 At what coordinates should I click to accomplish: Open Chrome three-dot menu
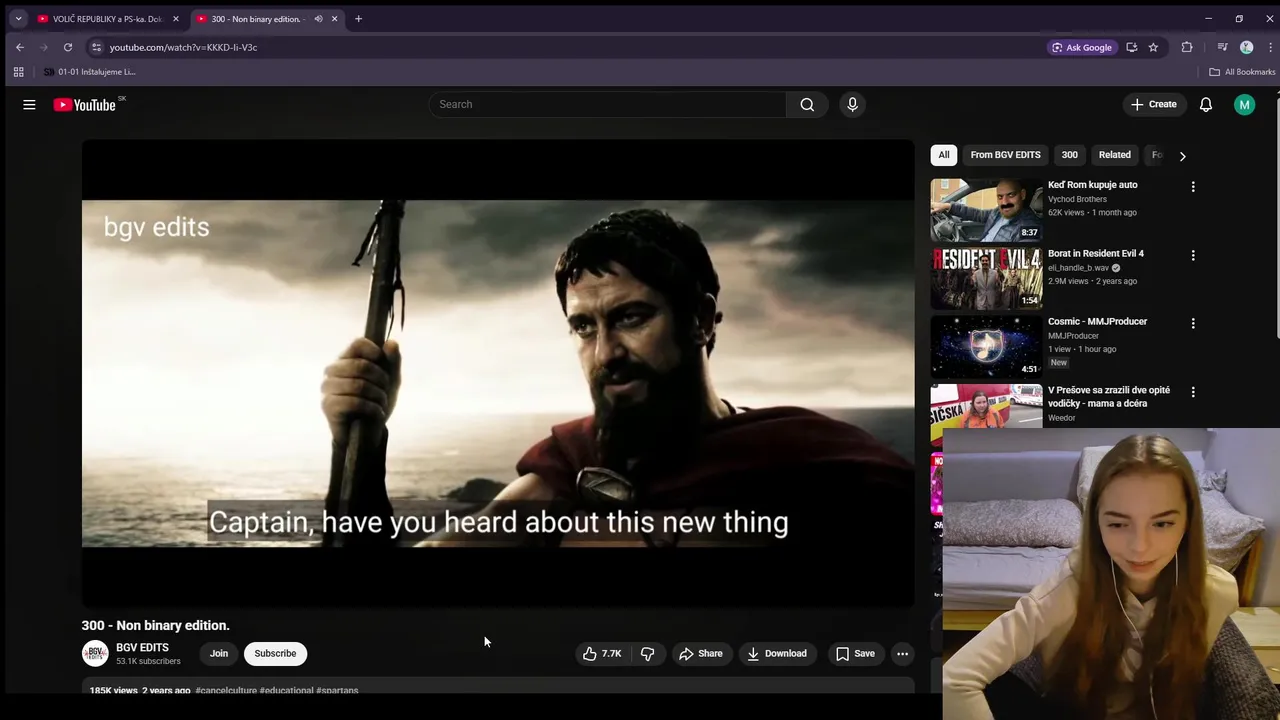tap(1270, 47)
